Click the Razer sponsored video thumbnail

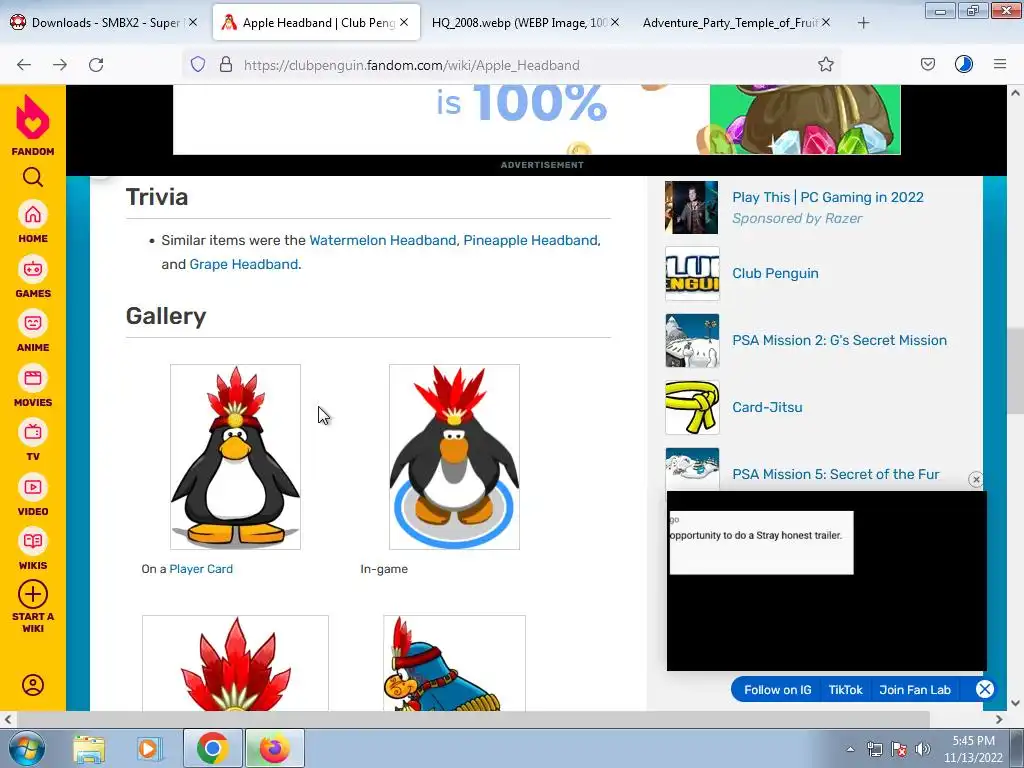coord(692,208)
